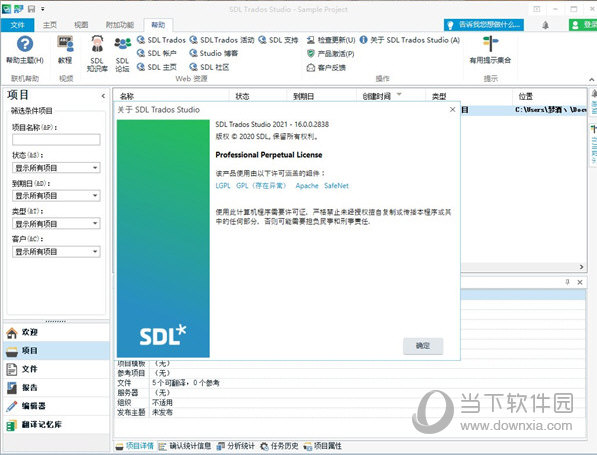Open the File tab
597x455 pixels.
[18, 25]
